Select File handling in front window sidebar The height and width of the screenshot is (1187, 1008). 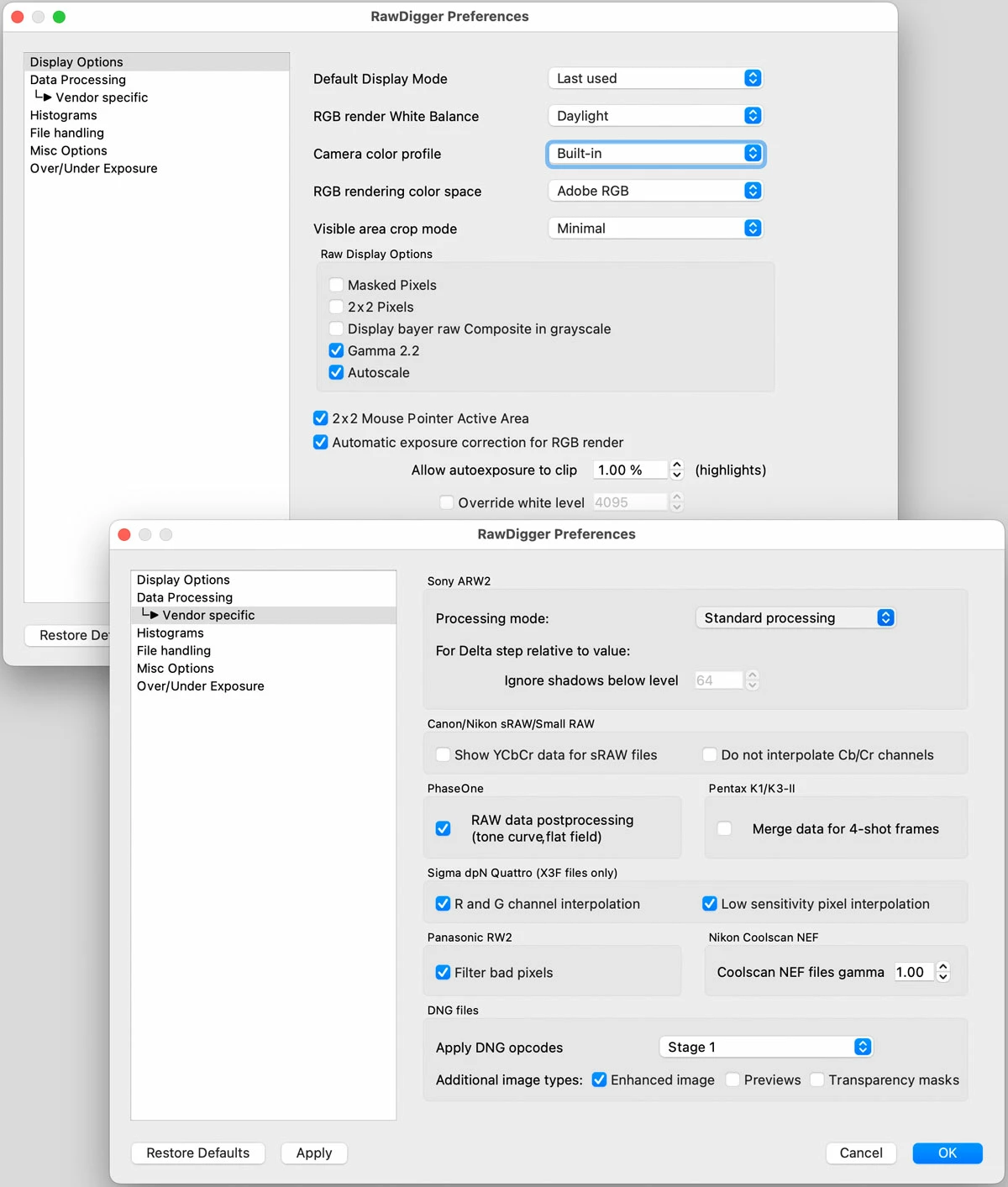click(264, 650)
